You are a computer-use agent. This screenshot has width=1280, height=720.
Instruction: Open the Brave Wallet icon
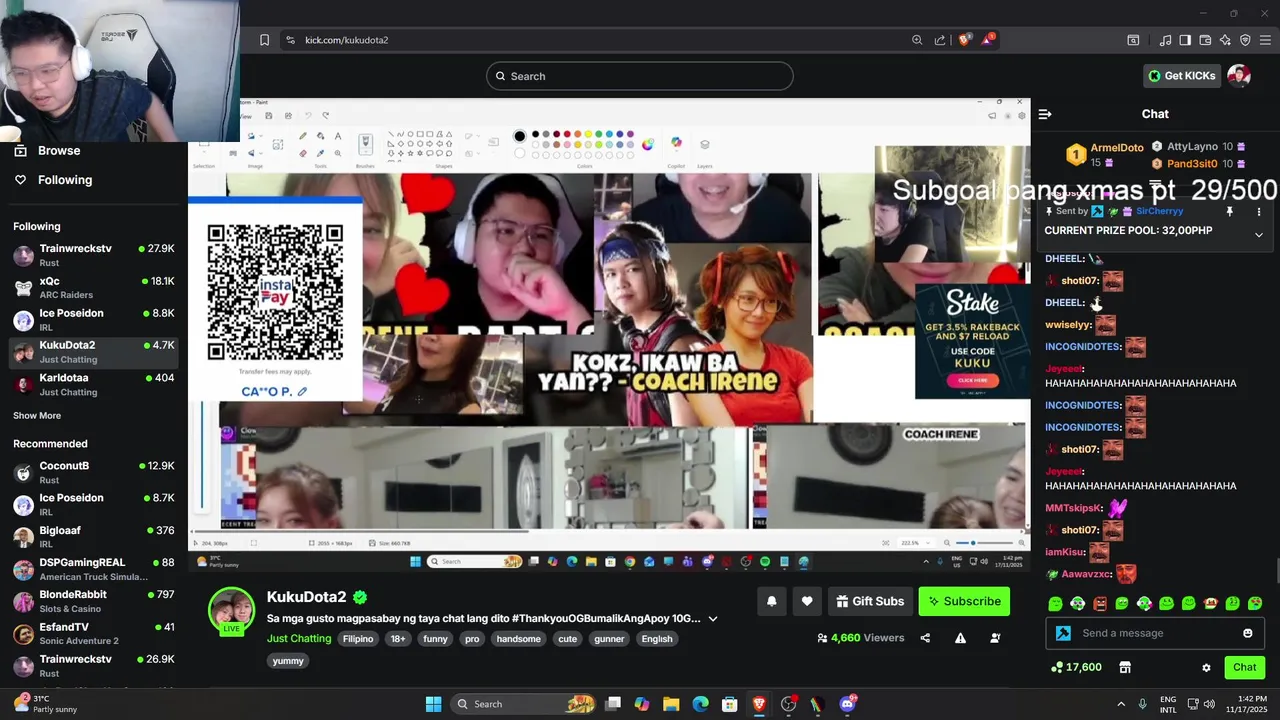pos(1205,40)
